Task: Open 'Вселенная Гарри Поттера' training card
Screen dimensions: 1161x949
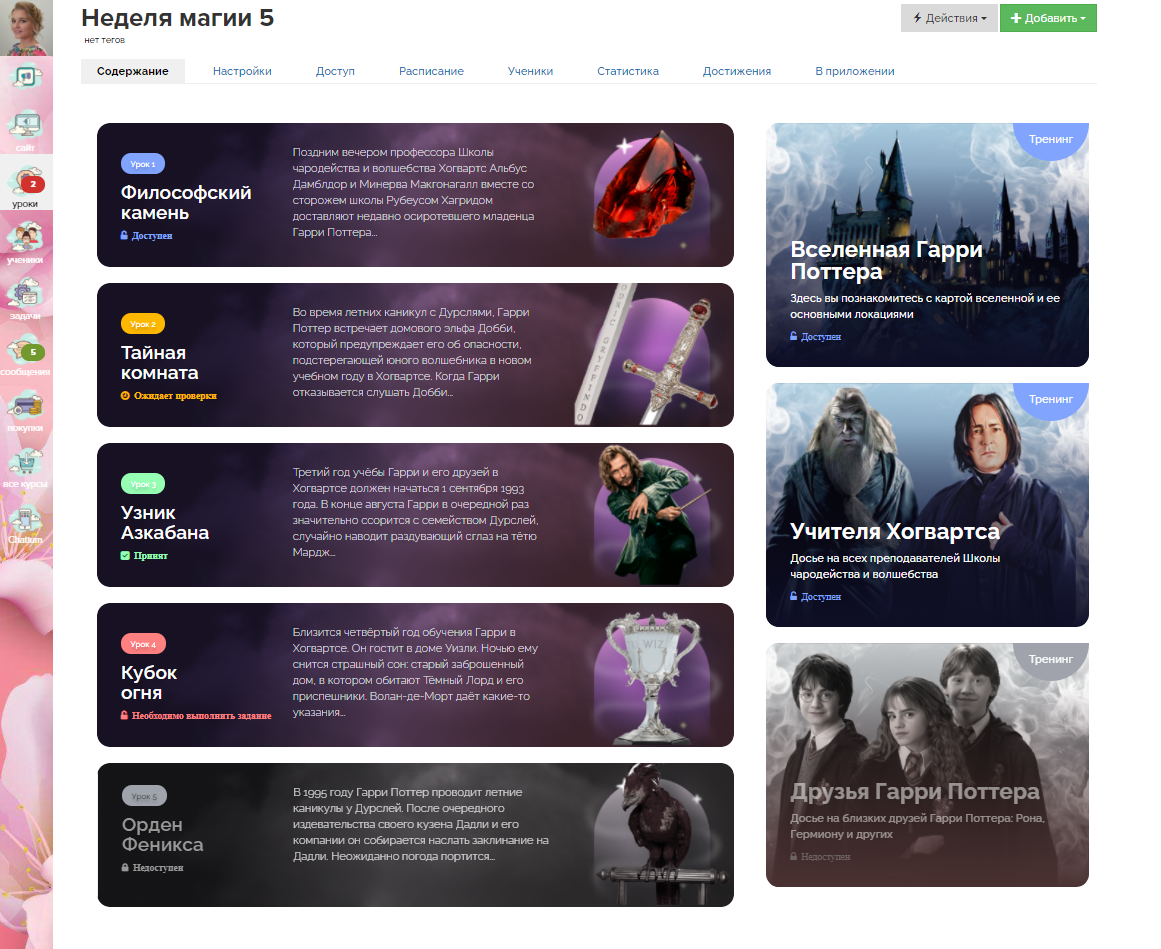Action: click(927, 245)
